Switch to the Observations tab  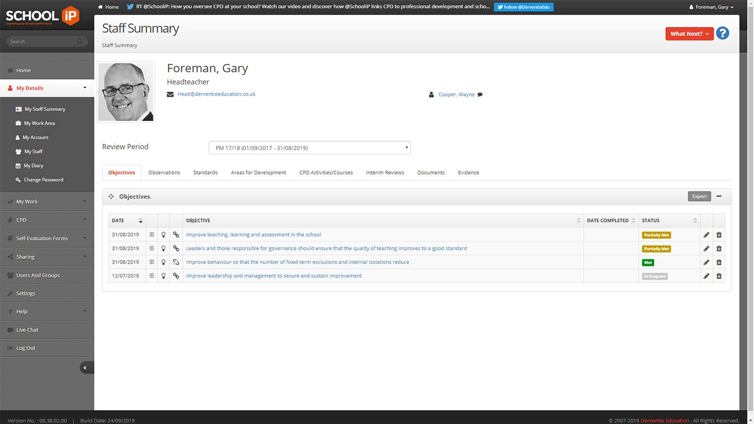click(x=164, y=173)
